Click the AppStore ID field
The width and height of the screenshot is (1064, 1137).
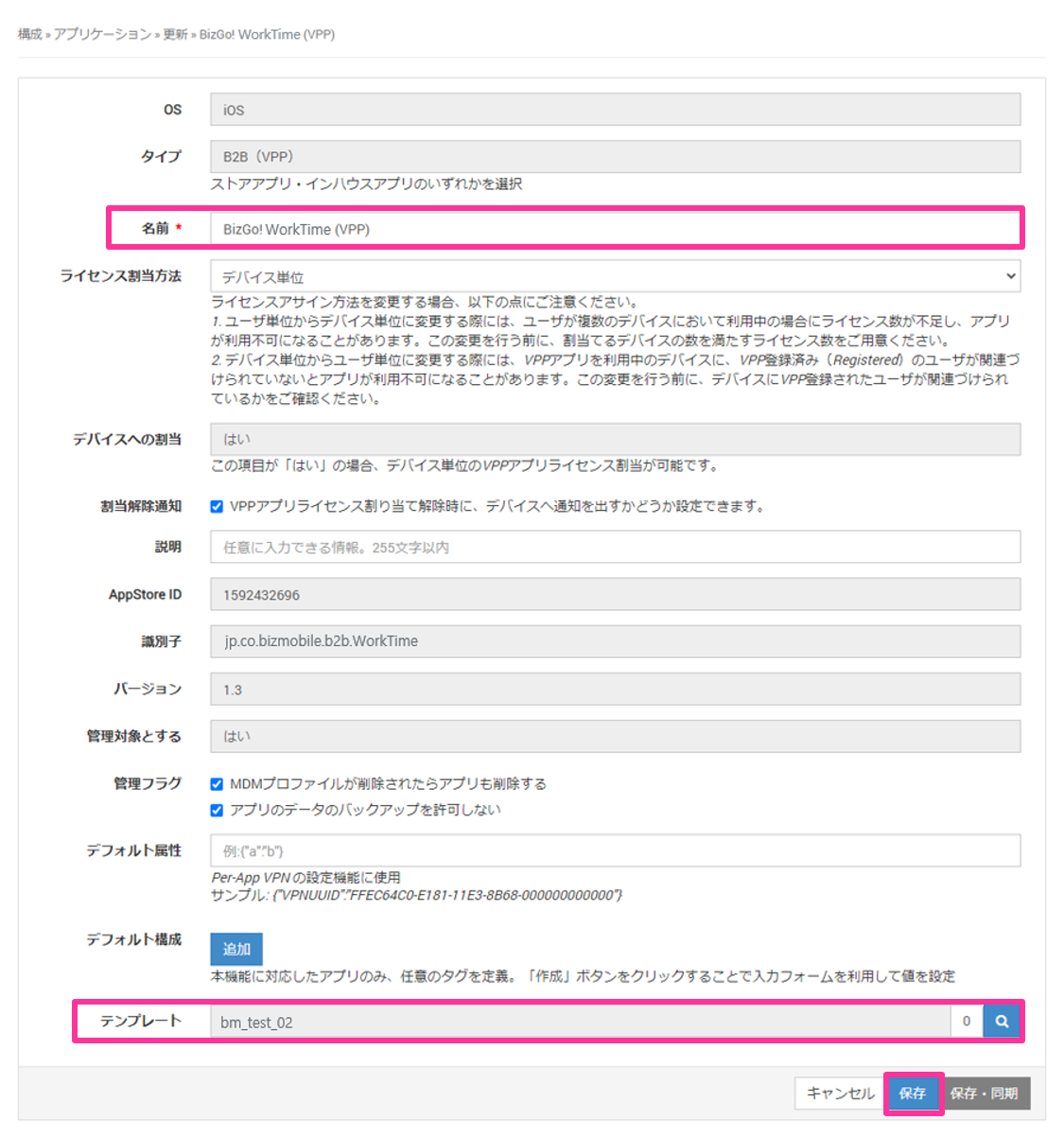coord(615,594)
